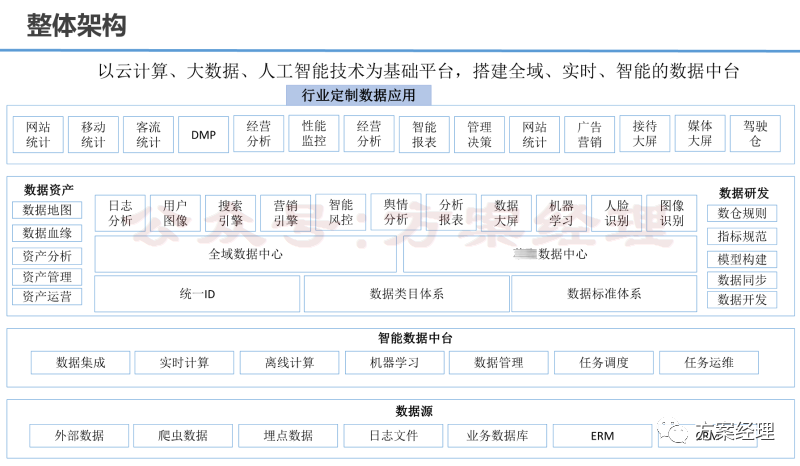Select the 任务运维 box
Image resolution: width=800 pixels, height=466 pixels.
709,363
